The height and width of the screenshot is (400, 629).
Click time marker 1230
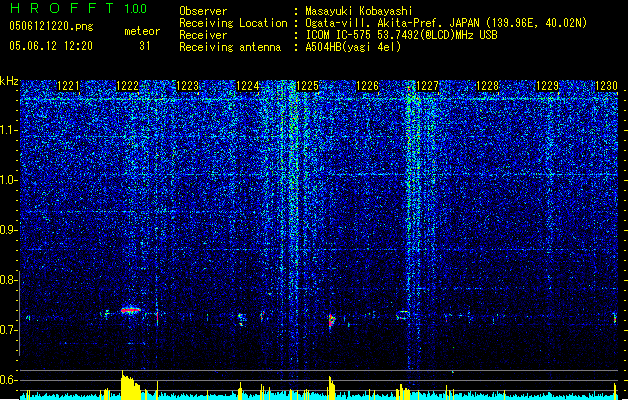pos(606,86)
